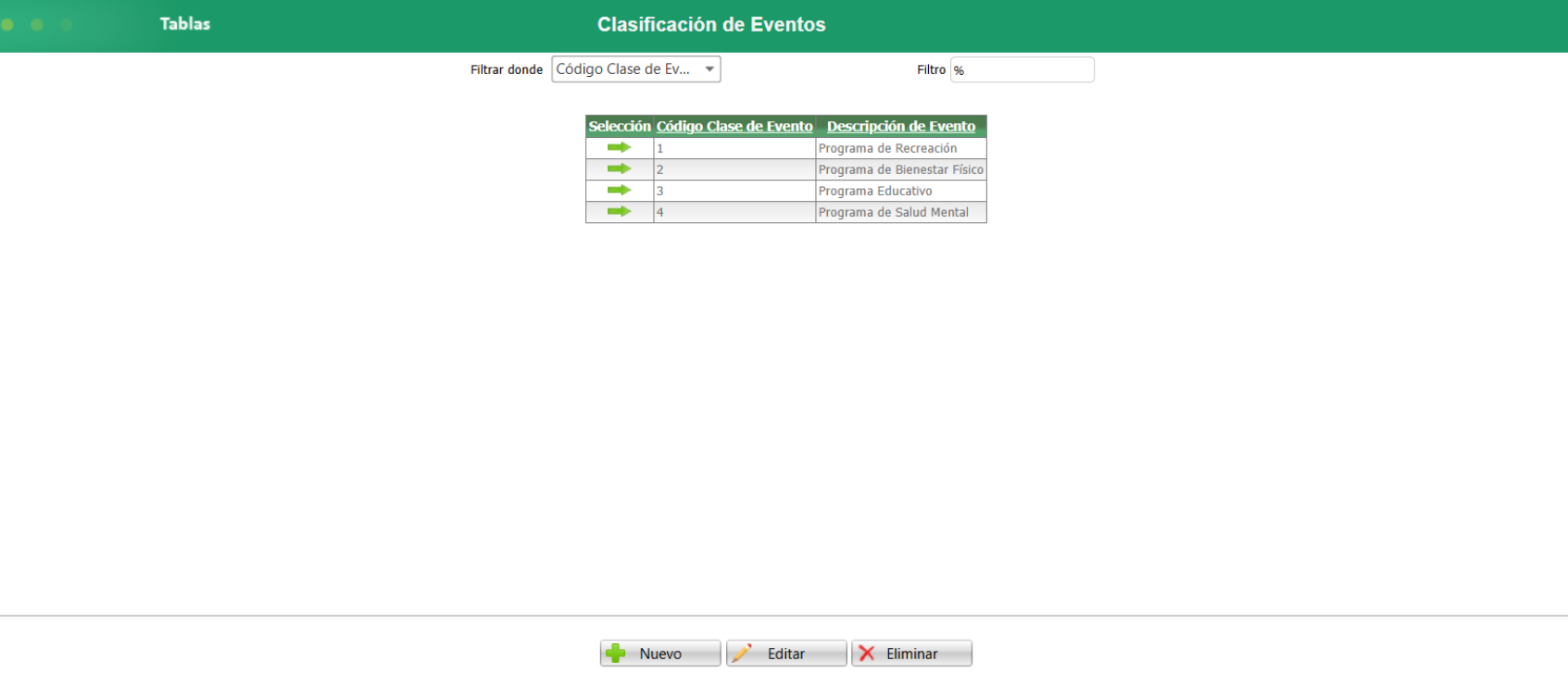Click the 'Filtrar donde' label
This screenshot has width=1568, height=673.
[x=507, y=69]
